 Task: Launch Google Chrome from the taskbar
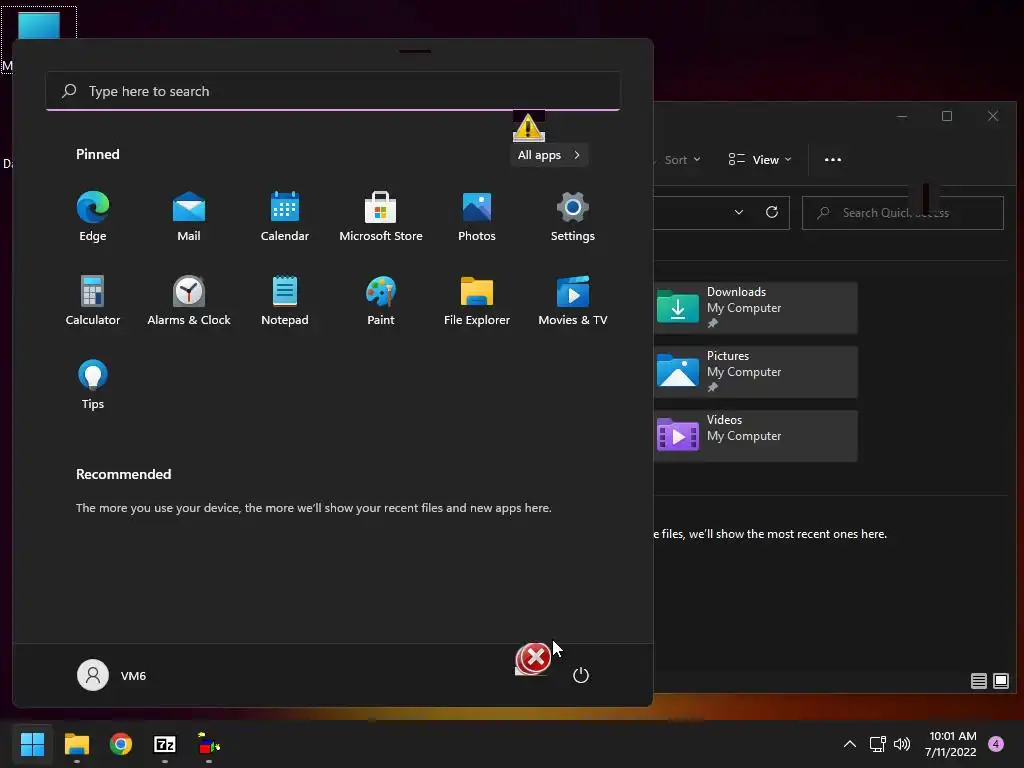120,744
